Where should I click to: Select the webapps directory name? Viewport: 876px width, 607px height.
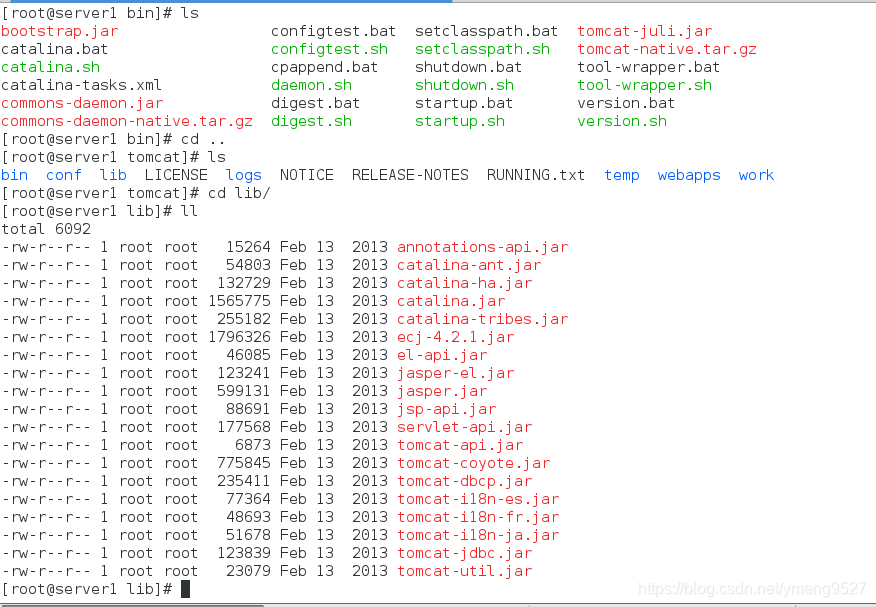[689, 175]
